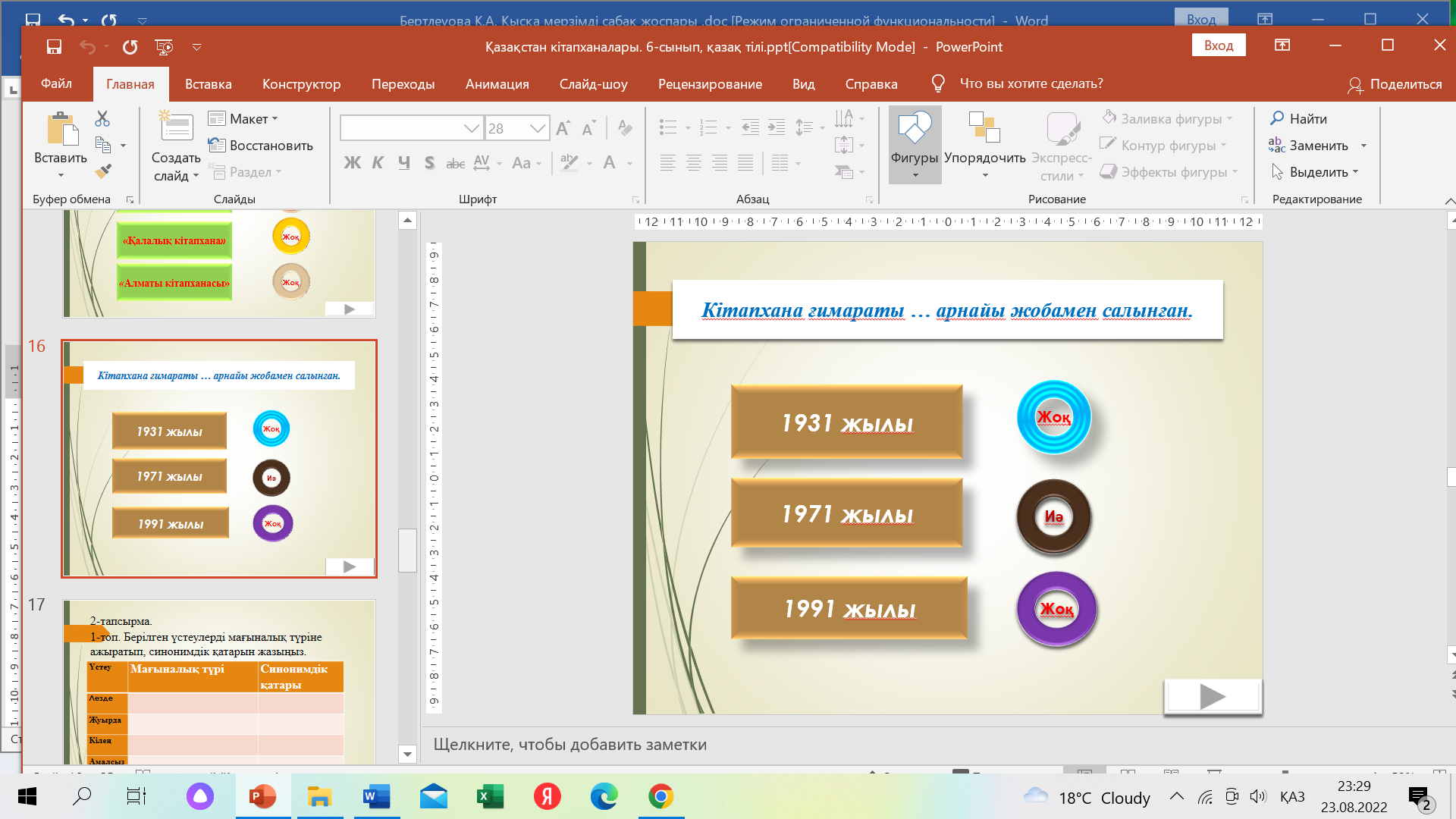Click the Format Painter brush icon
The height and width of the screenshot is (819, 1456).
pyautogui.click(x=103, y=171)
